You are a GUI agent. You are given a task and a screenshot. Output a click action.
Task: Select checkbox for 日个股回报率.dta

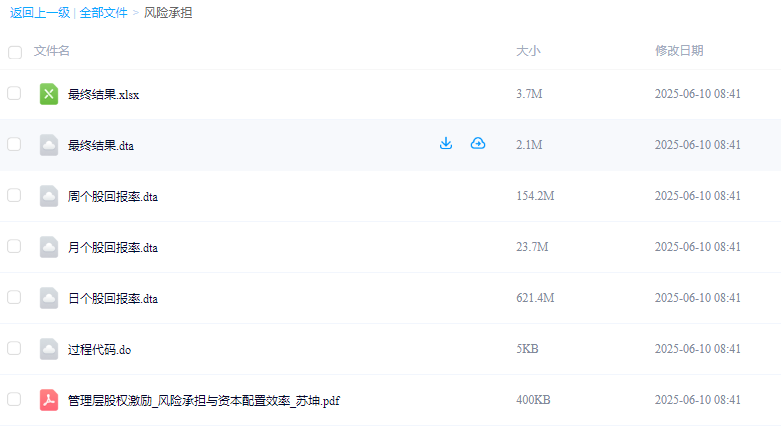pos(14,297)
